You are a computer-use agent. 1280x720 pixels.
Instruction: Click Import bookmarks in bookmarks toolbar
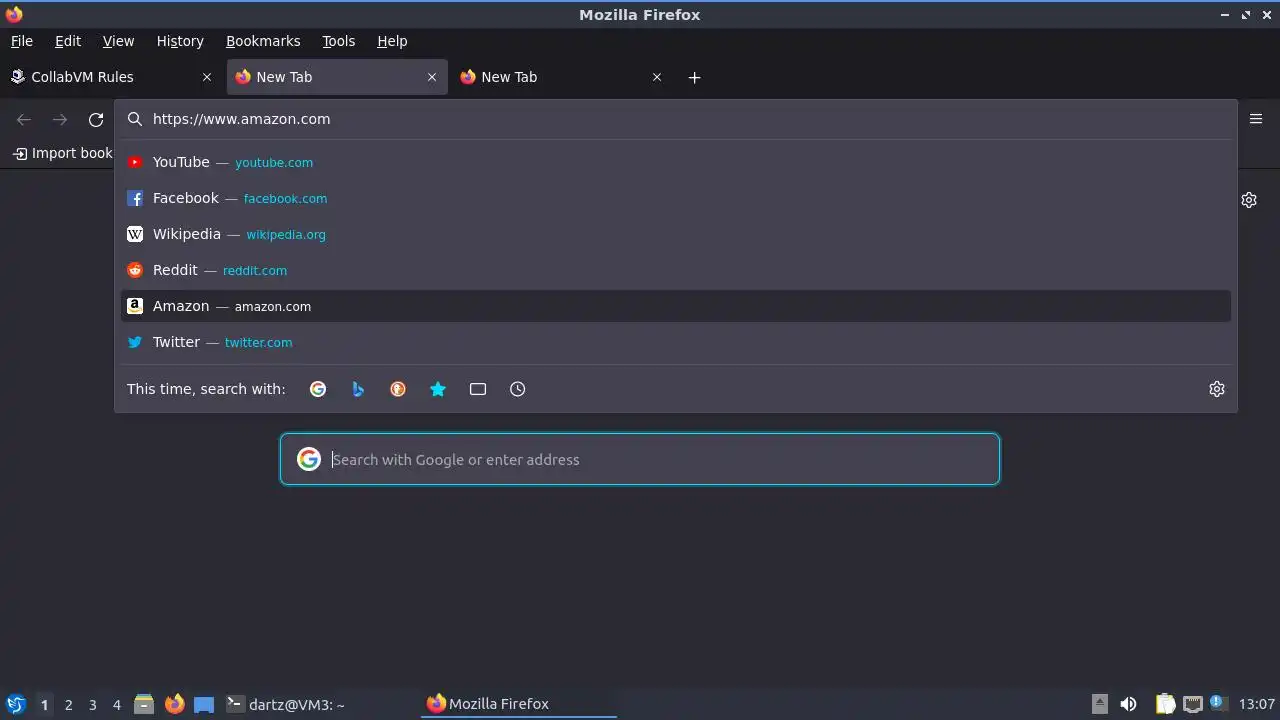(x=63, y=153)
